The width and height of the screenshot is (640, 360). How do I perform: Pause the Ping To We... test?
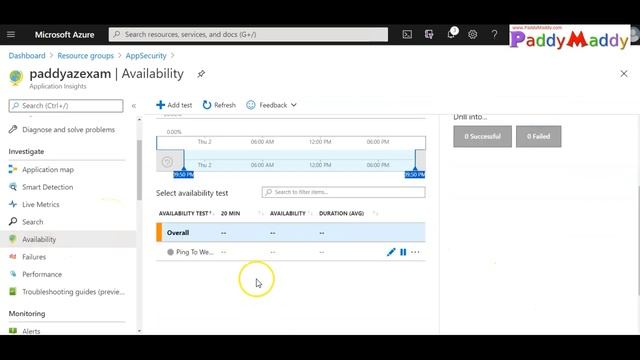[x=403, y=252]
